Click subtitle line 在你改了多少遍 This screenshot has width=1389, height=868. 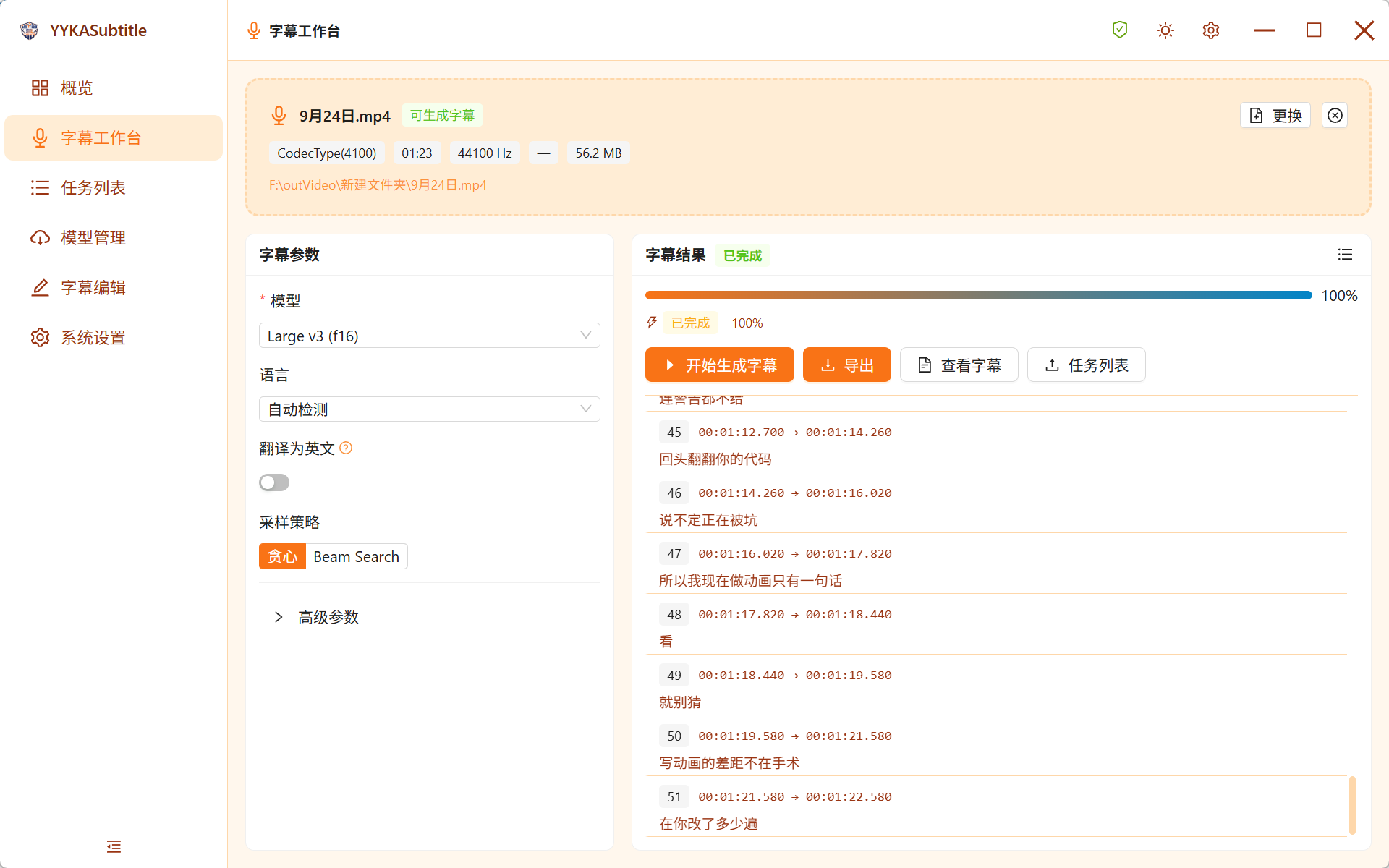pyautogui.click(x=708, y=824)
